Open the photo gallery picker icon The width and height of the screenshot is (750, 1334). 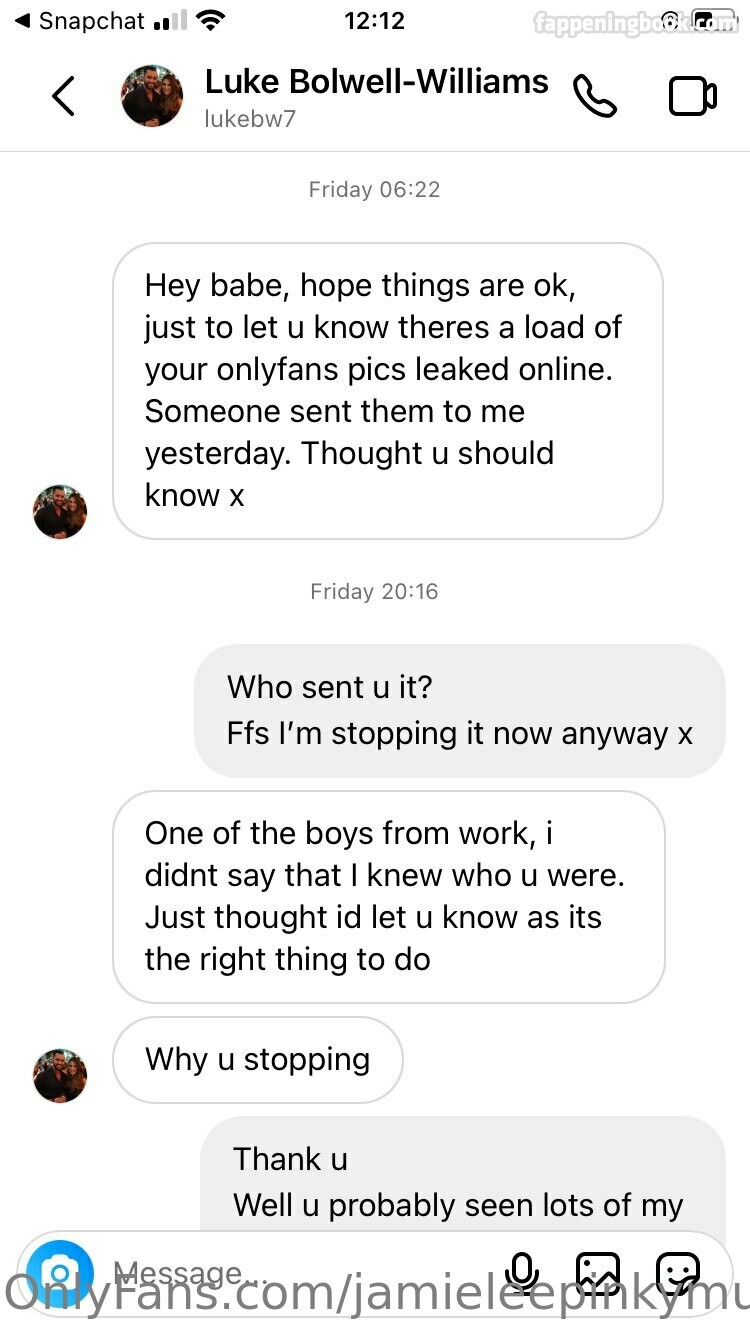(598, 1272)
